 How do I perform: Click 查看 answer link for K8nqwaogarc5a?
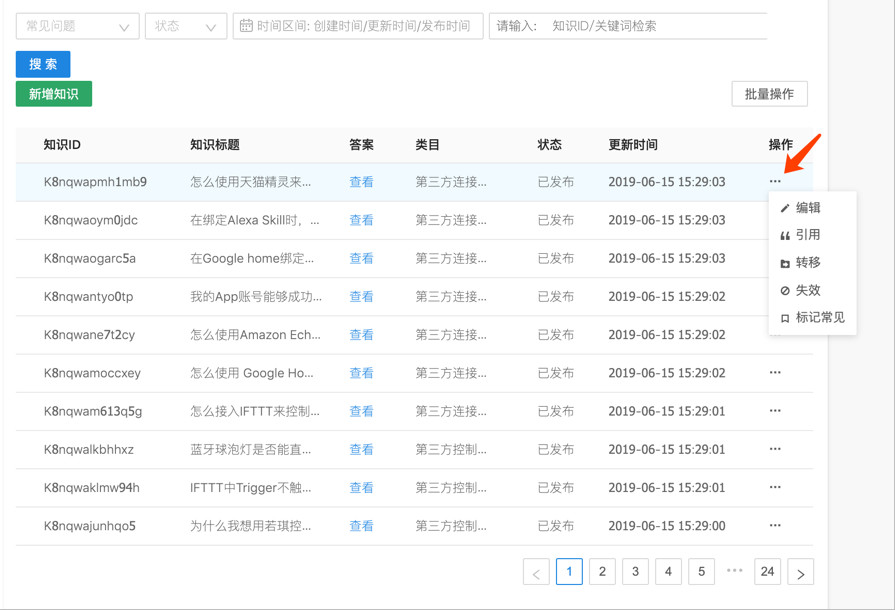pos(361,258)
